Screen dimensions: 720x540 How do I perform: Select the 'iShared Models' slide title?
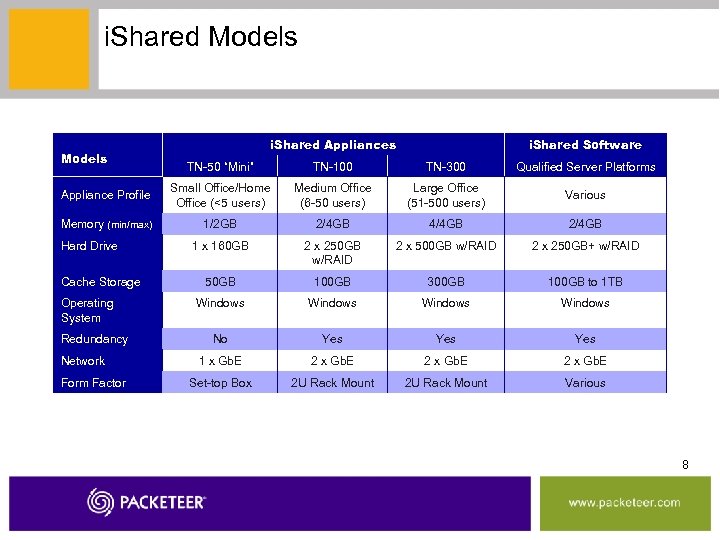click(201, 36)
